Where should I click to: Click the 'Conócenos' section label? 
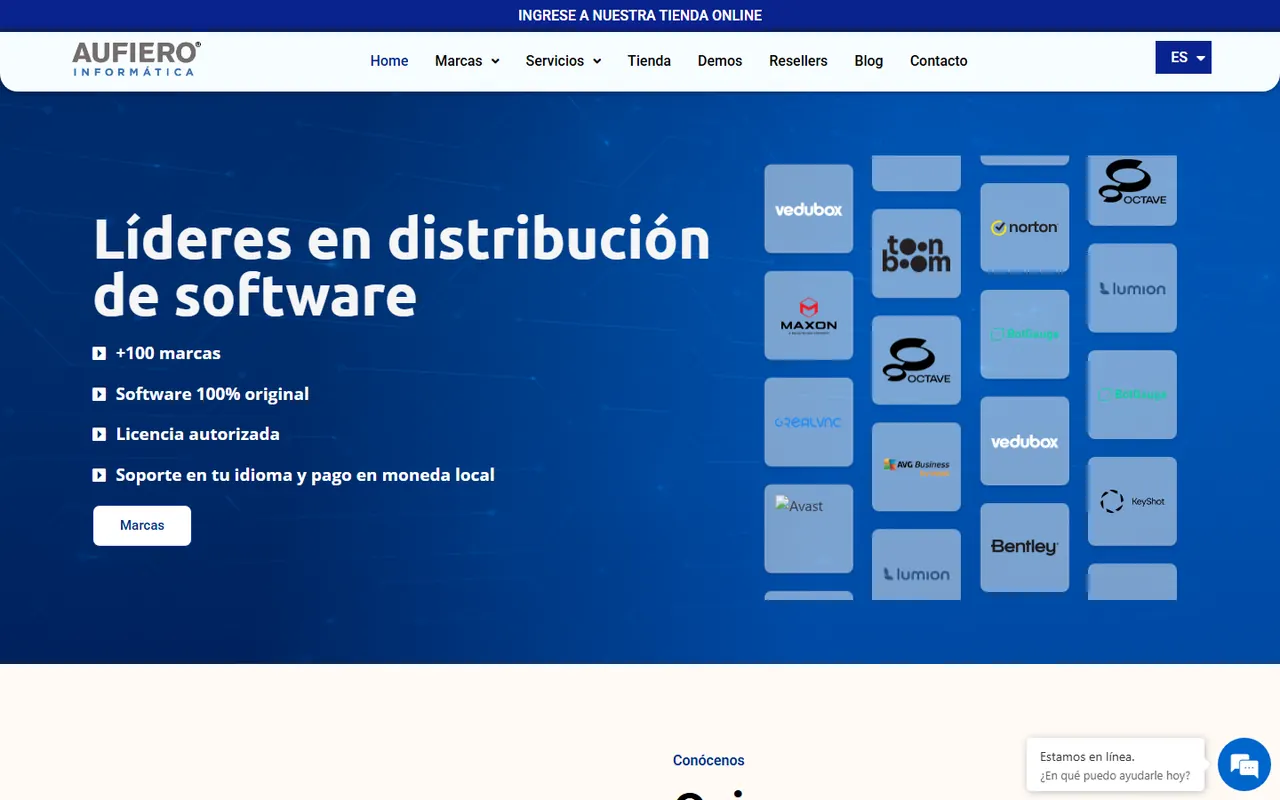[x=709, y=761]
